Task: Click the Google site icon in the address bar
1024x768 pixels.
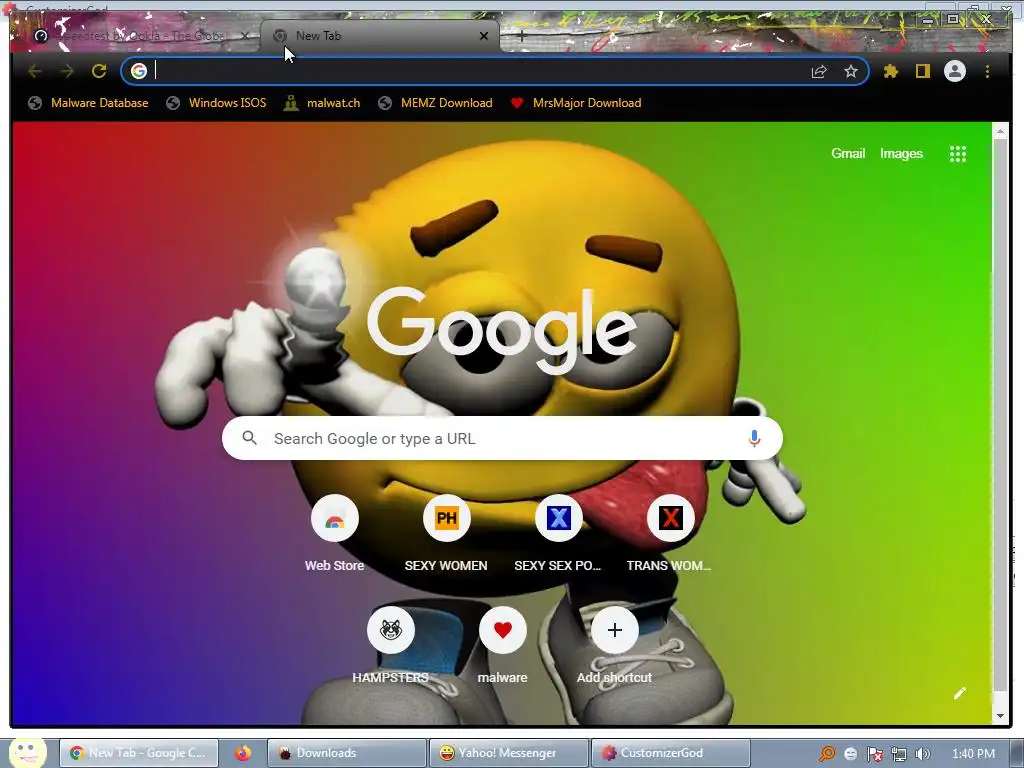Action: [138, 71]
